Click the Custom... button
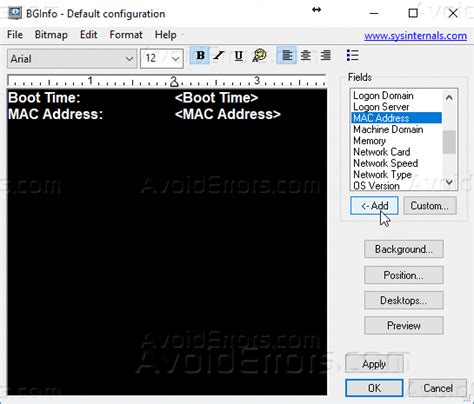This screenshot has height=404, width=474. [x=430, y=206]
